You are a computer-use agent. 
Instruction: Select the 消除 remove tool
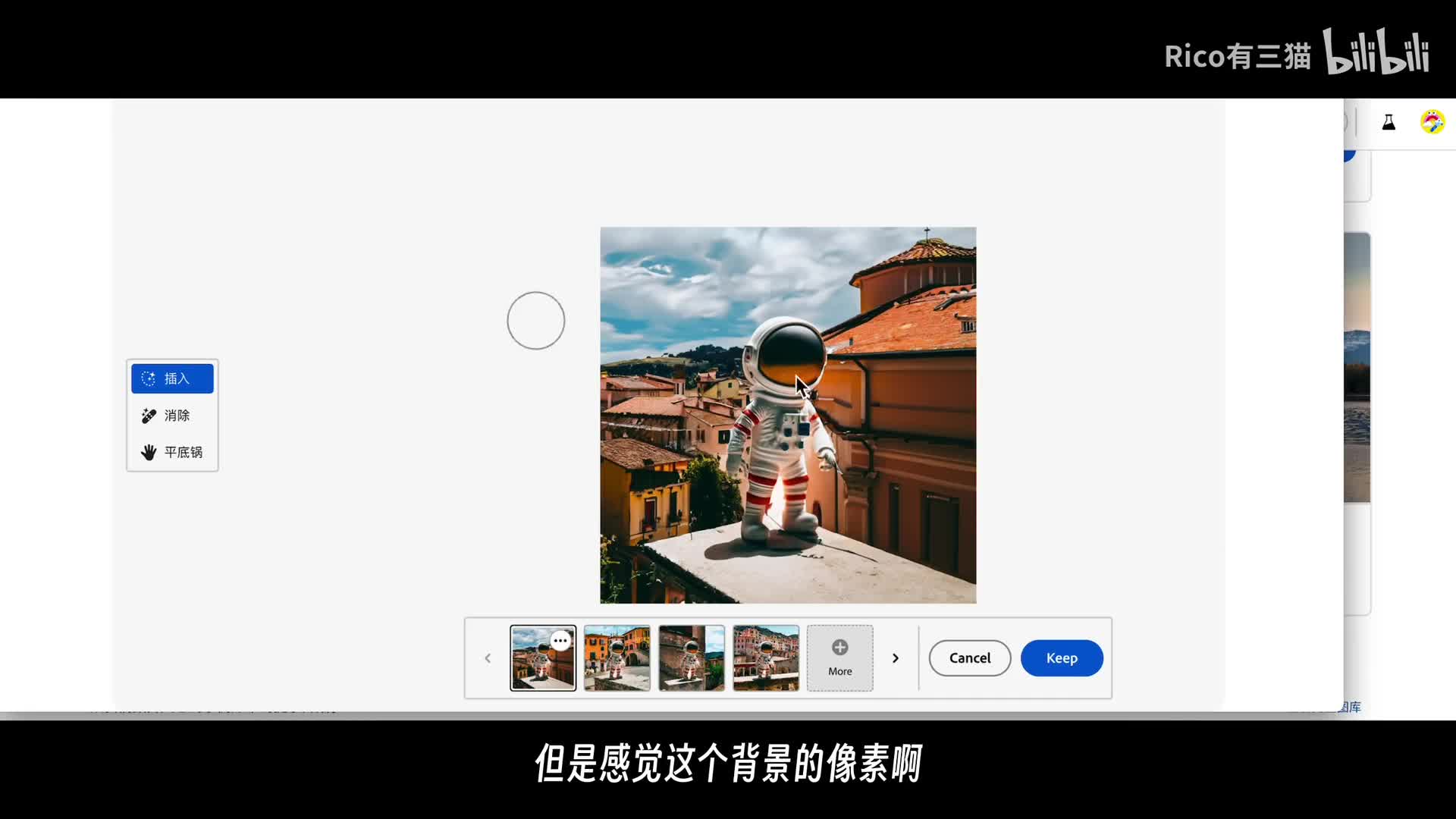pos(172,416)
